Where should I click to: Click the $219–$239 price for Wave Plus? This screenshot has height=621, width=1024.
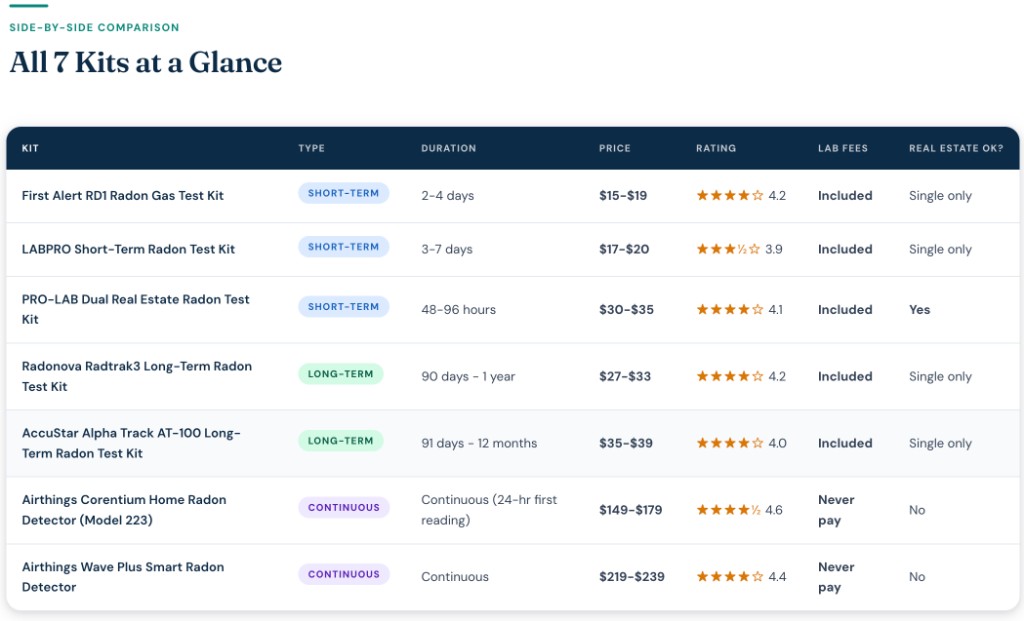pos(631,577)
